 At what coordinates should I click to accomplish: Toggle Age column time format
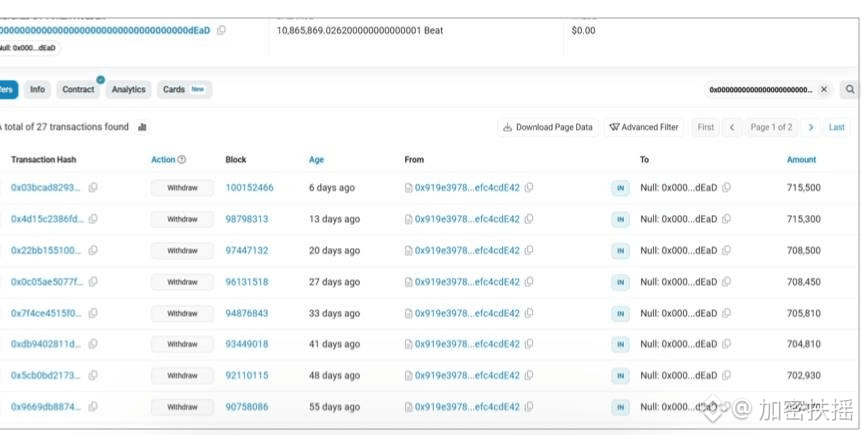pos(316,160)
